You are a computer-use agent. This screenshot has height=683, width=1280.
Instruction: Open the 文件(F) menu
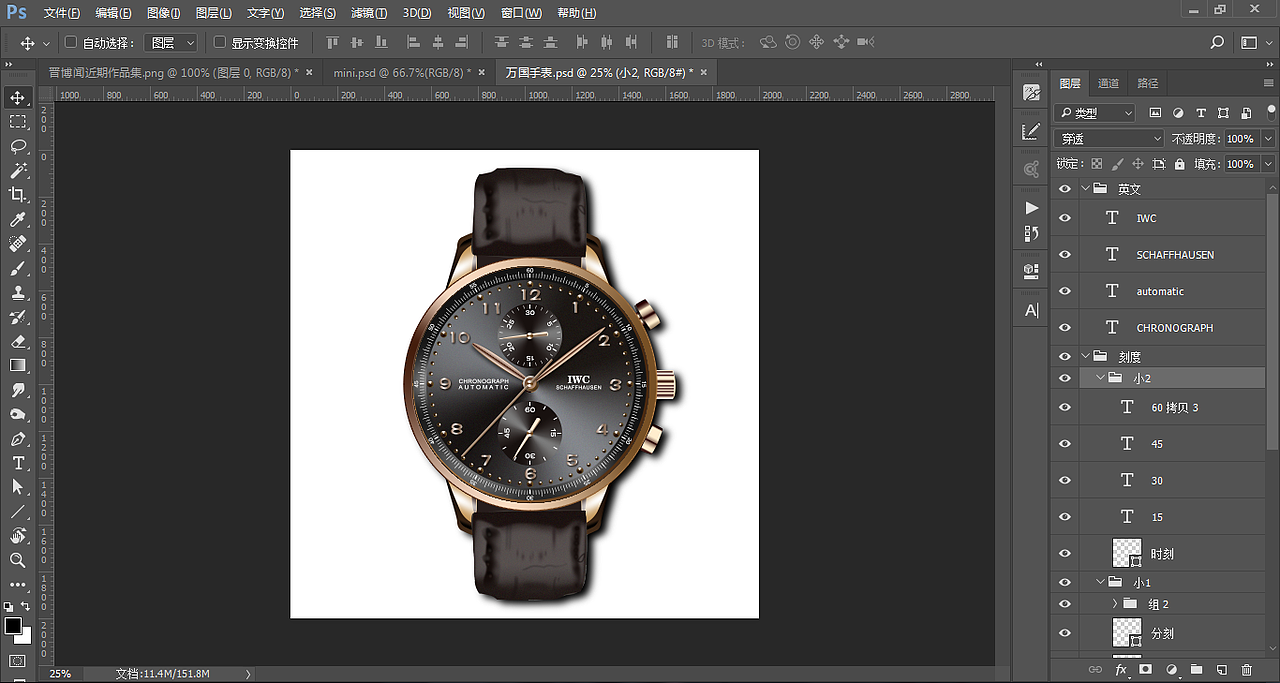click(x=61, y=13)
